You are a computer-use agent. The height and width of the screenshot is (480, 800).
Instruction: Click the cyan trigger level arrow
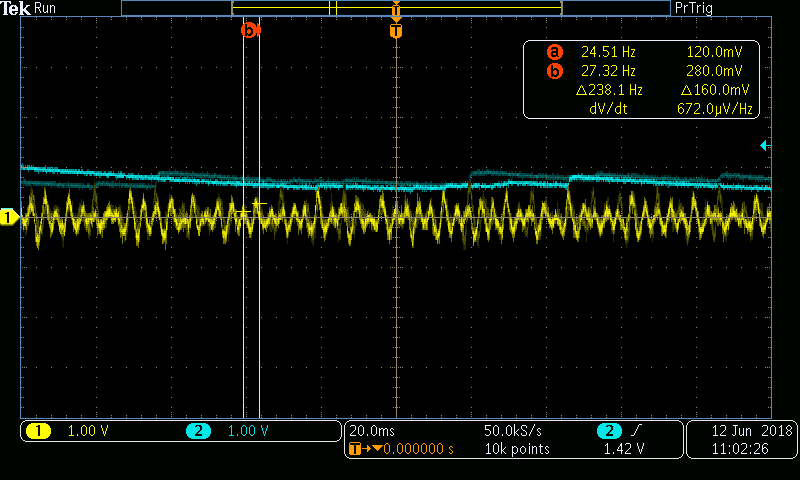(x=765, y=146)
